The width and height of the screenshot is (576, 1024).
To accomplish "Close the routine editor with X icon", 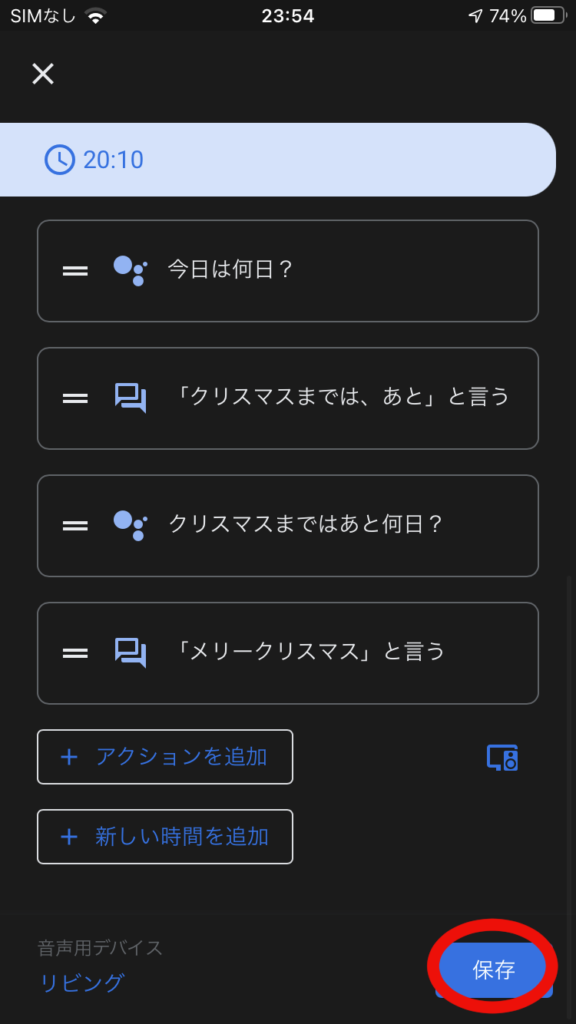I will [x=43, y=74].
